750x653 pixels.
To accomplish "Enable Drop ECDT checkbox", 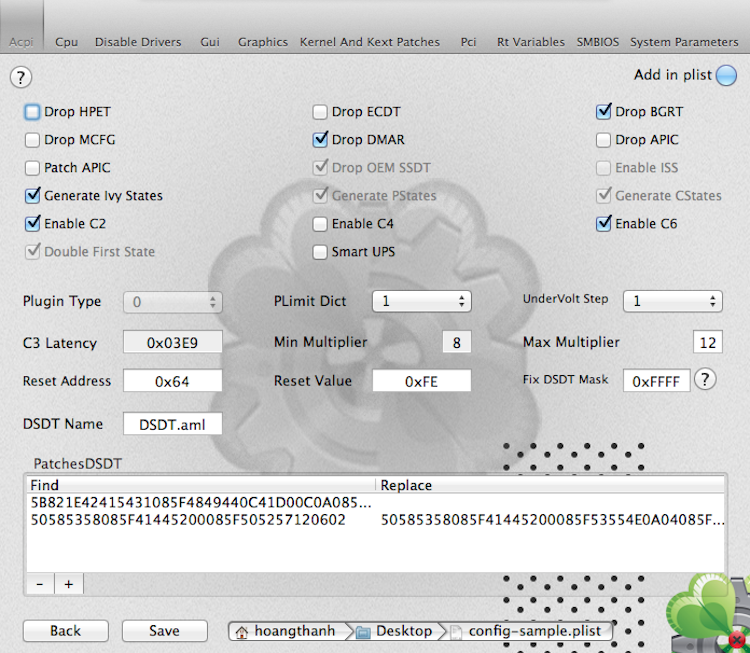I will [x=320, y=112].
